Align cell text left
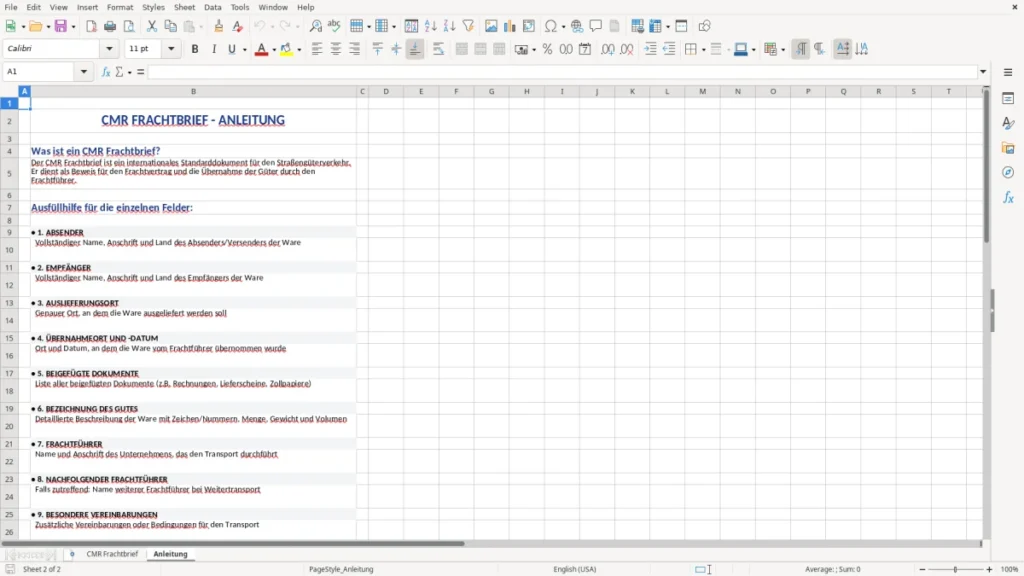The image size is (1024, 576). [x=317, y=49]
